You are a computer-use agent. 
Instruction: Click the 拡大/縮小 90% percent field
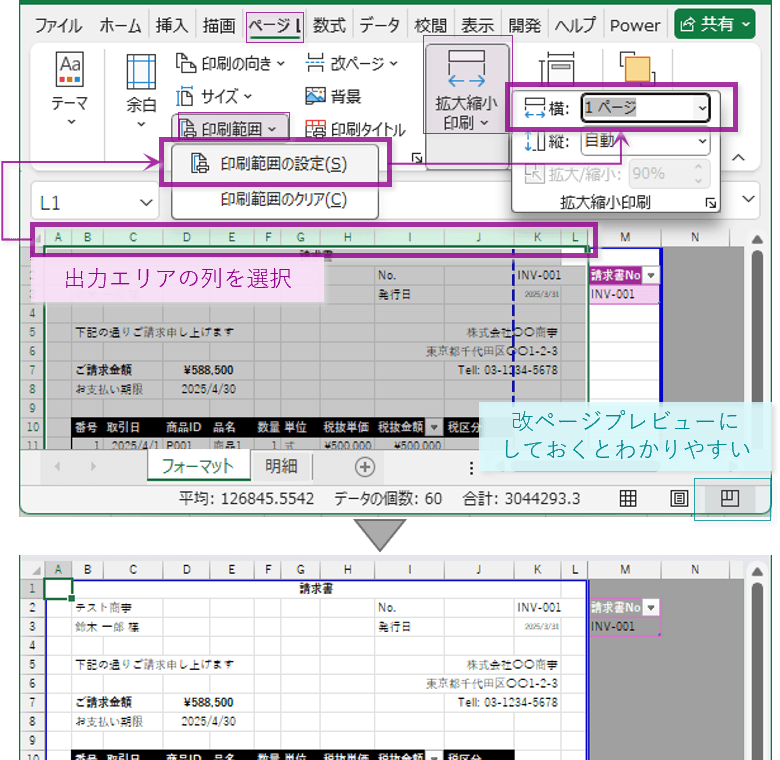coord(659,174)
